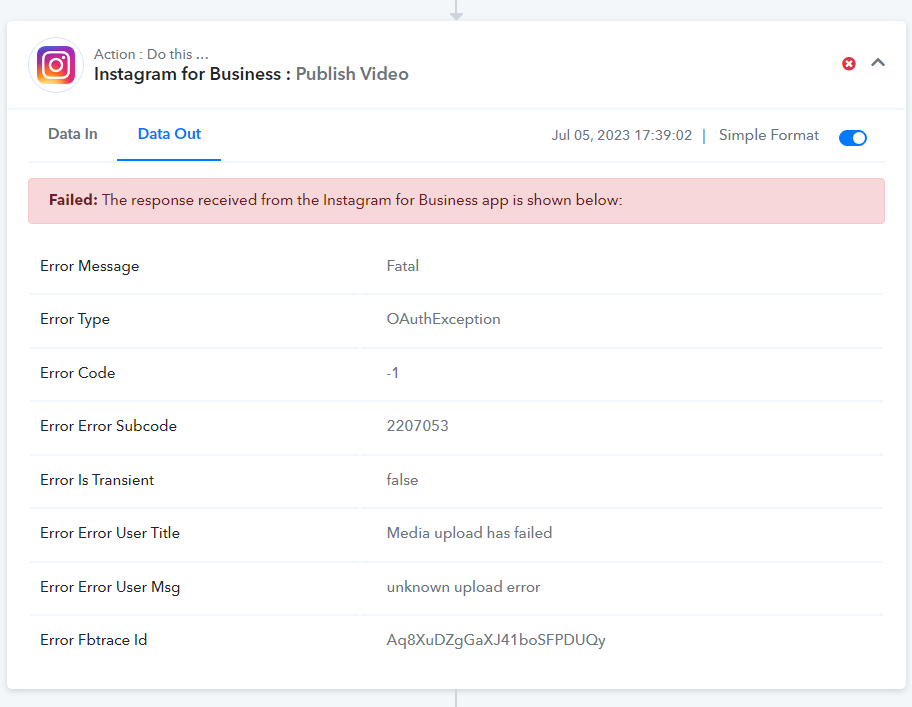Click the '2207053' subcode value
Screen dimensions: 912x707
point(418,426)
